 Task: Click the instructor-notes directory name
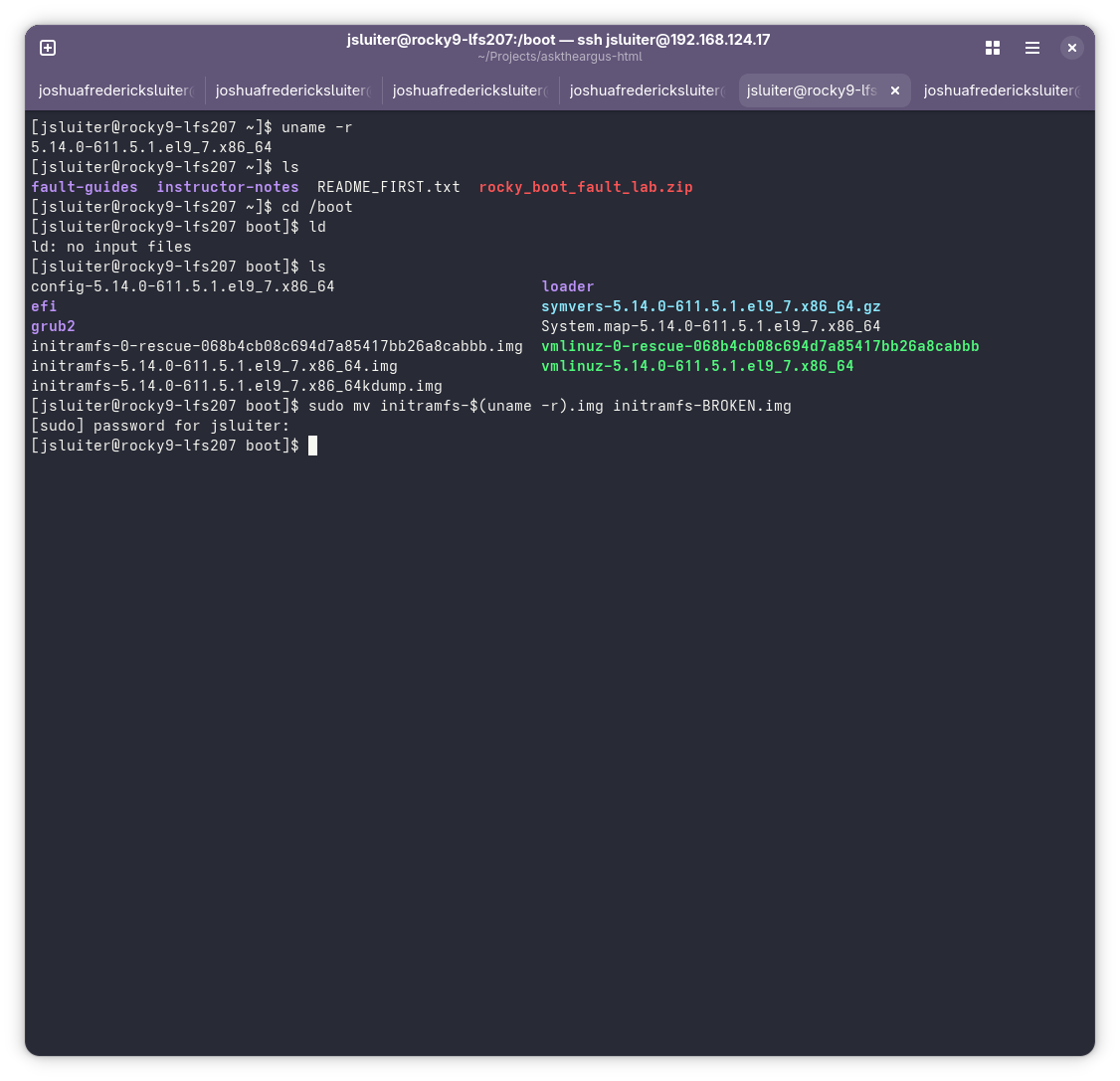[x=228, y=187]
